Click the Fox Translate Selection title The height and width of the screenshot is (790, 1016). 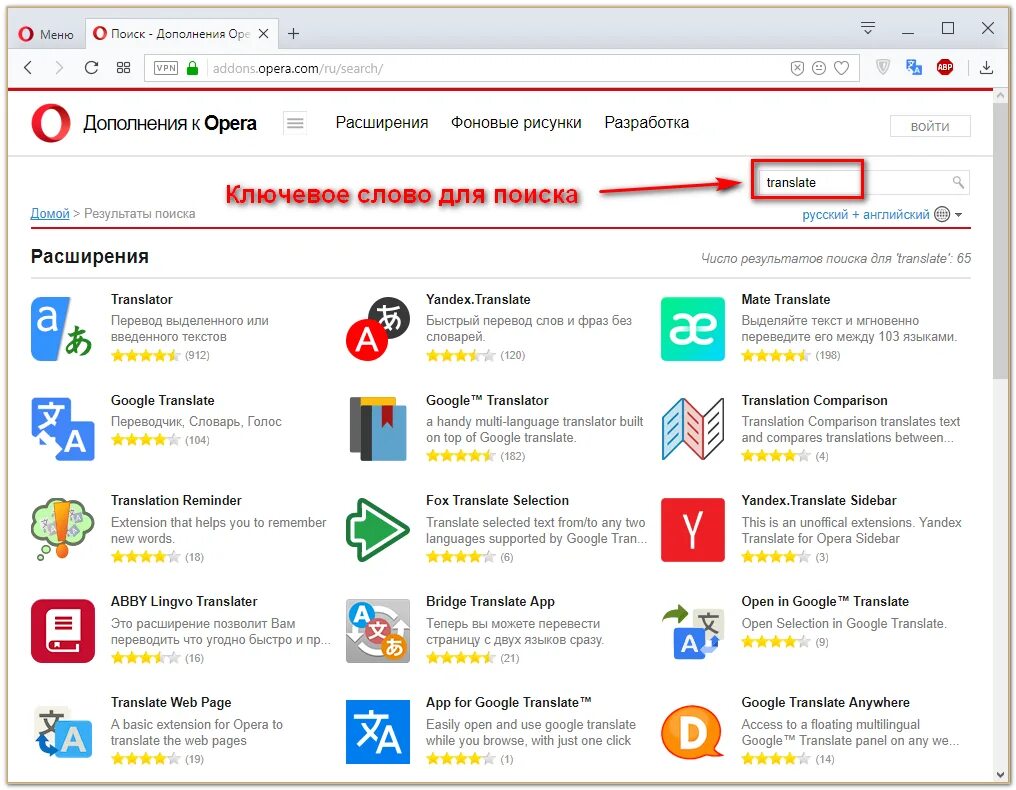497,500
